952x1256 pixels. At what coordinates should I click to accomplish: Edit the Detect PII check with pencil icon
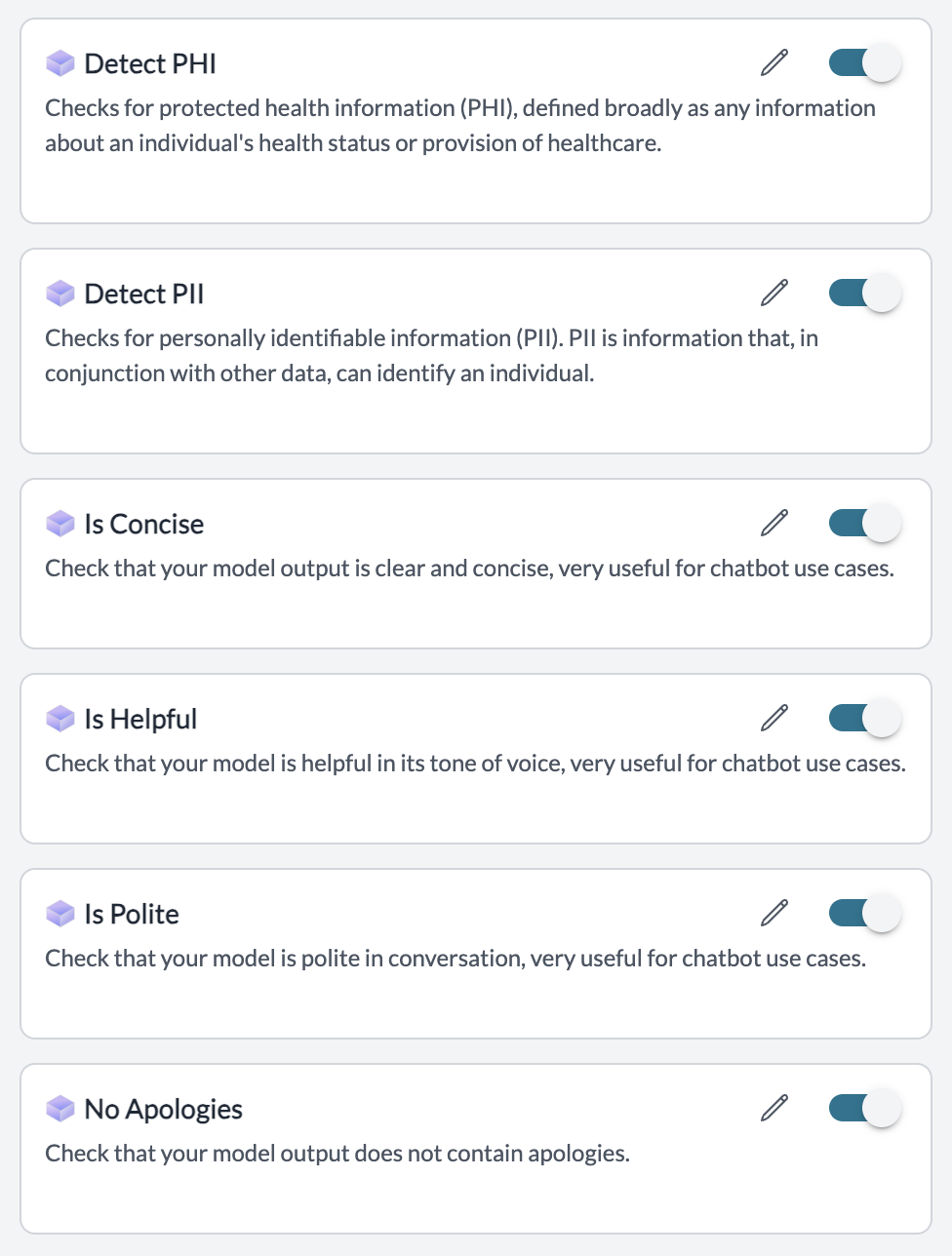(x=774, y=293)
